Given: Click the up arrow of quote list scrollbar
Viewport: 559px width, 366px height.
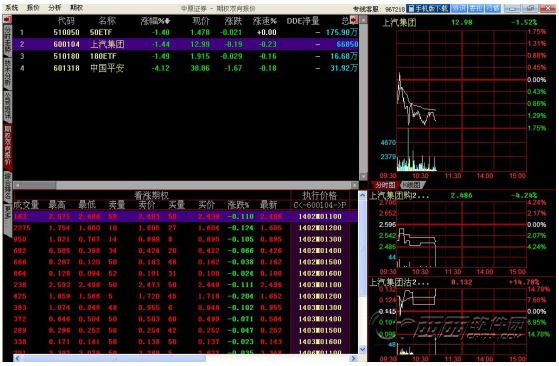Looking at the screenshot, I should (x=363, y=20).
